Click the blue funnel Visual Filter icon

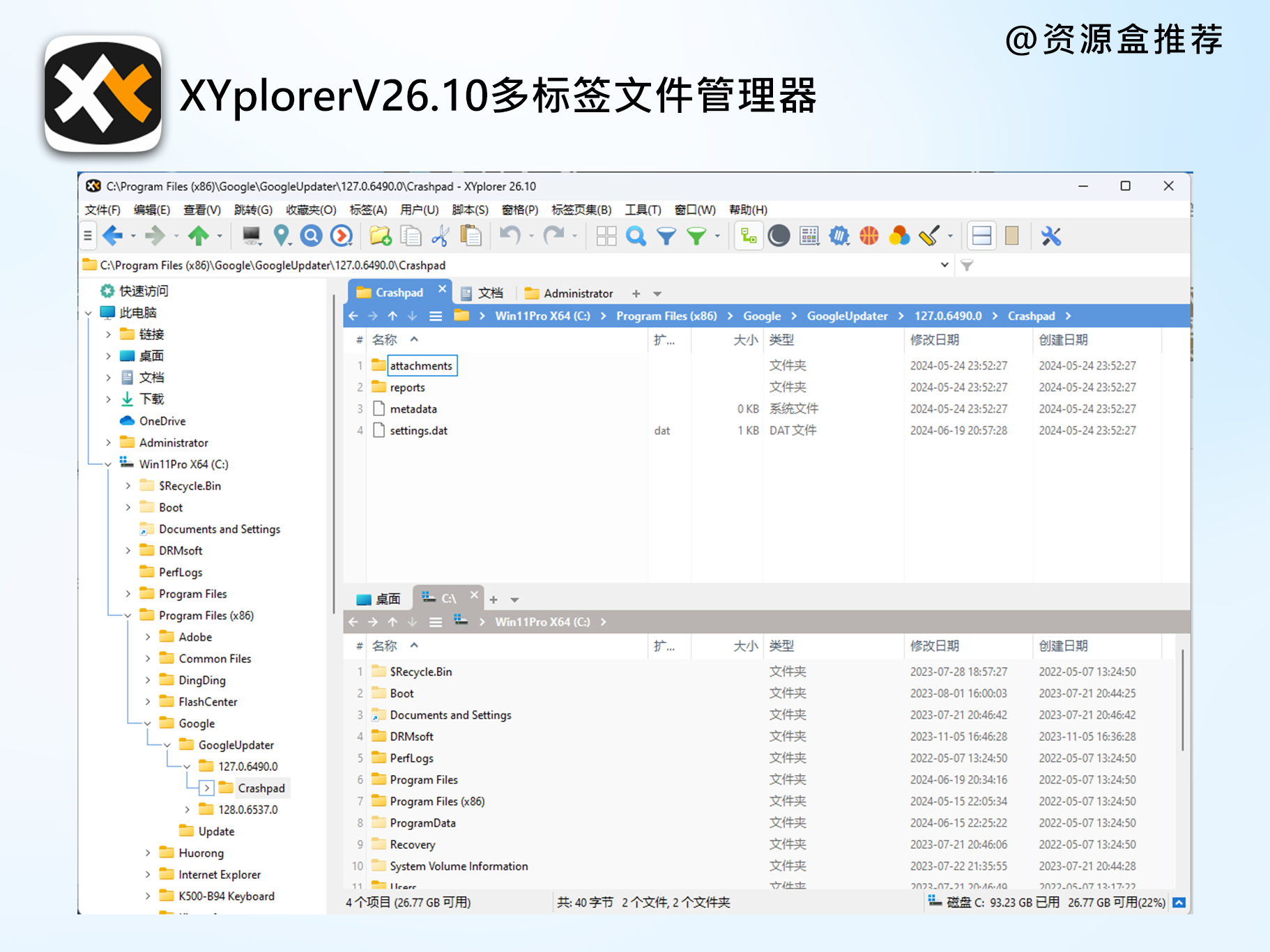pos(666,236)
